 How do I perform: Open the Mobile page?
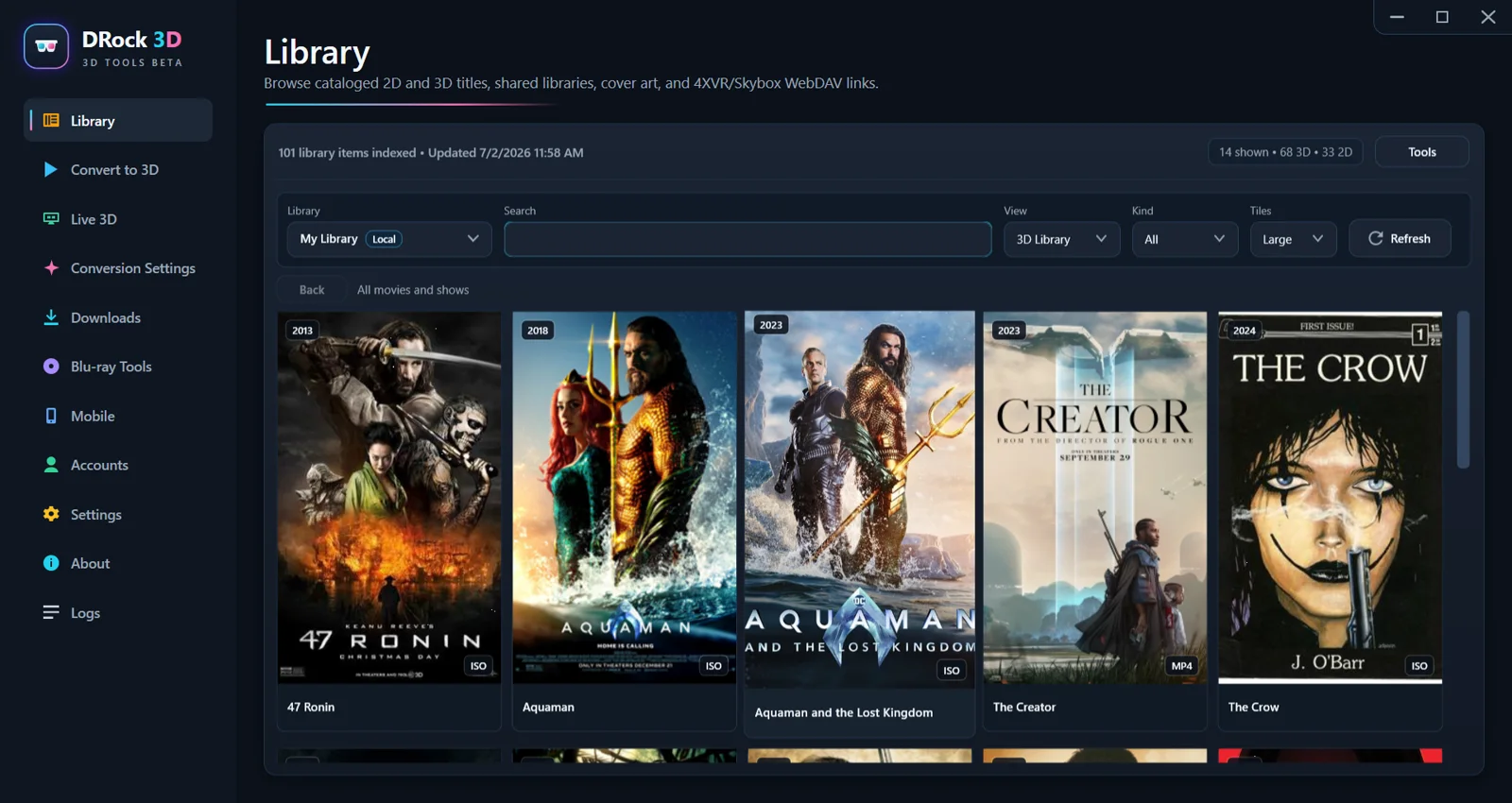pos(118,416)
